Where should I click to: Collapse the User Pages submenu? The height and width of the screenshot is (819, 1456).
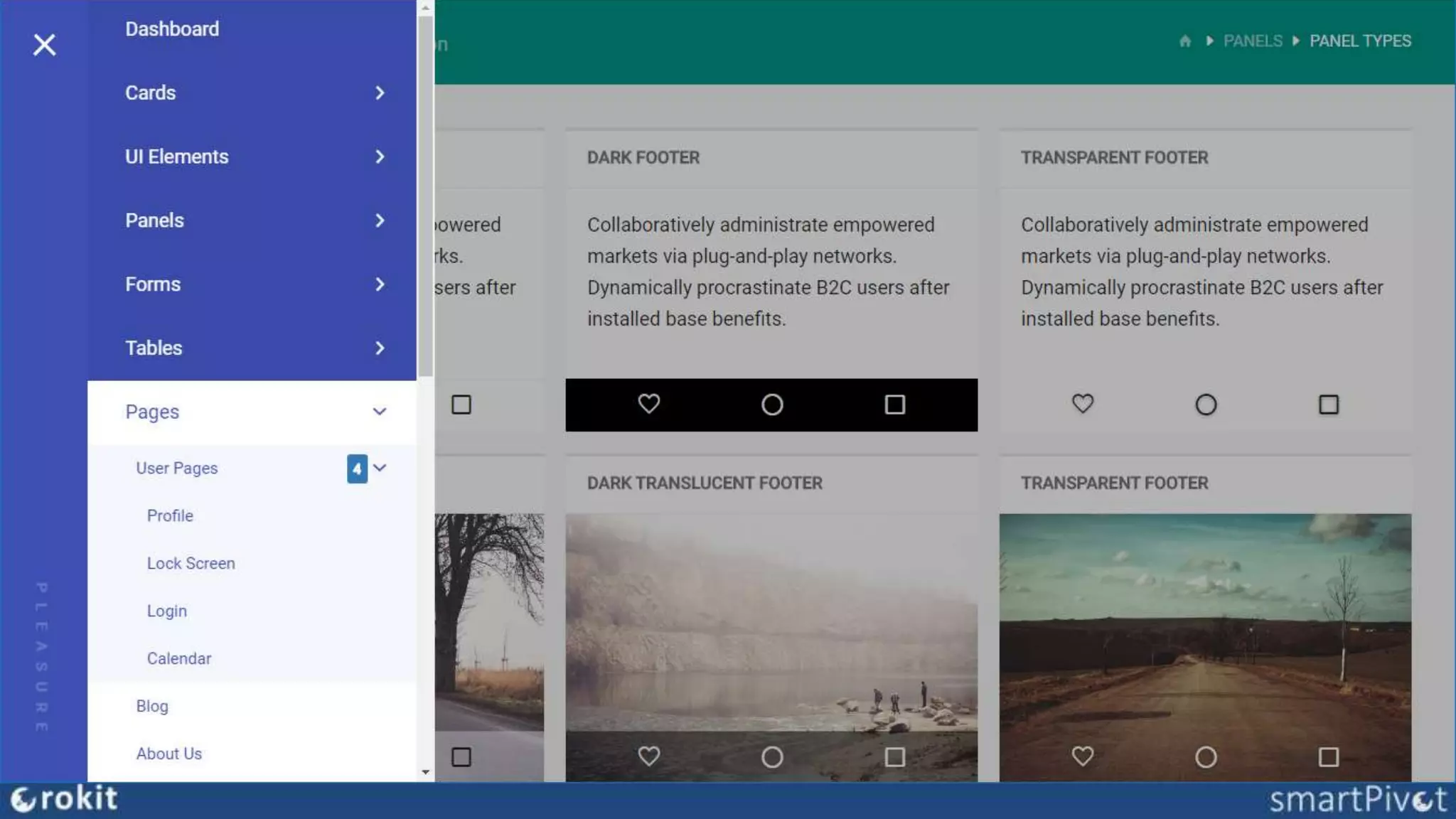pos(380,468)
